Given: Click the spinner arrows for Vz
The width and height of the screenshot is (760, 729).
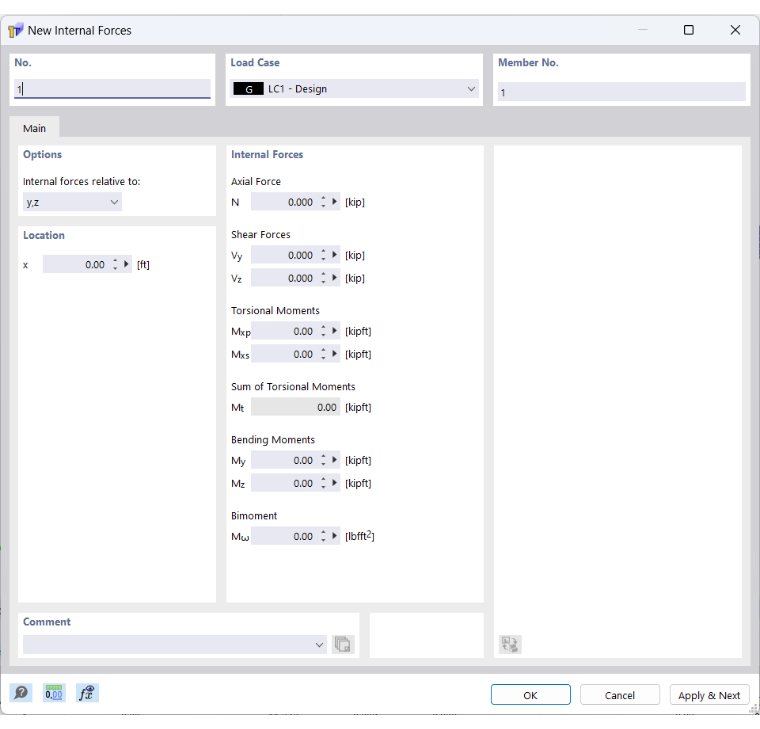Looking at the screenshot, I should (x=323, y=278).
